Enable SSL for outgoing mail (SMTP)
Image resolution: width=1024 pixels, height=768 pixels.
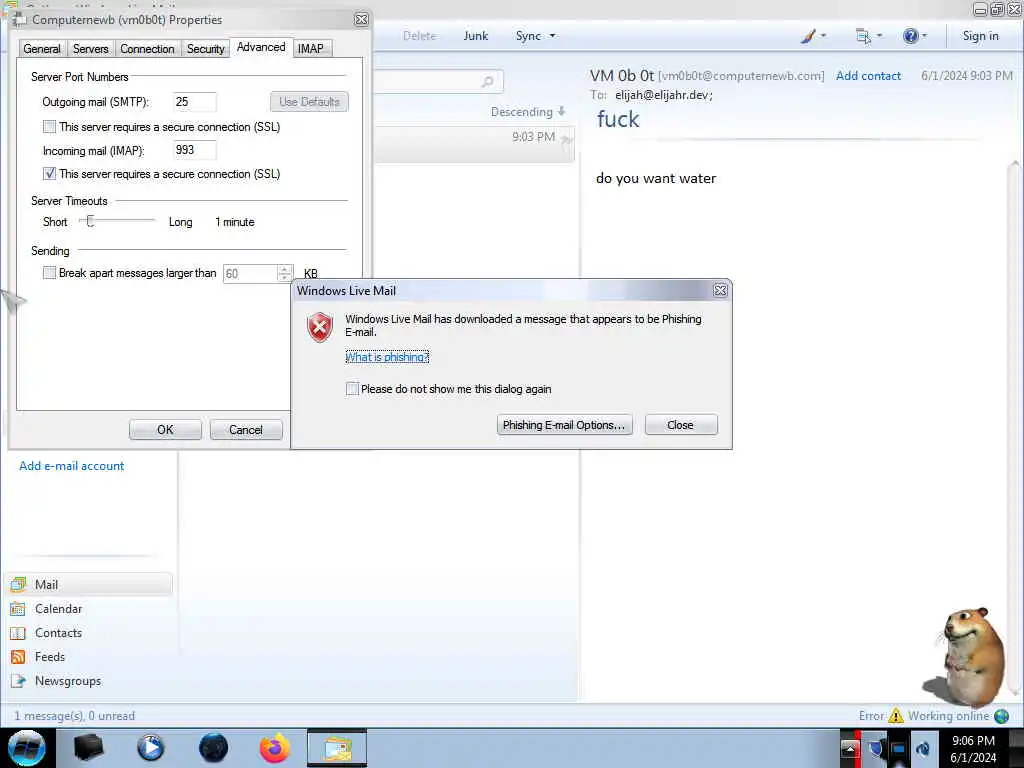(49, 126)
